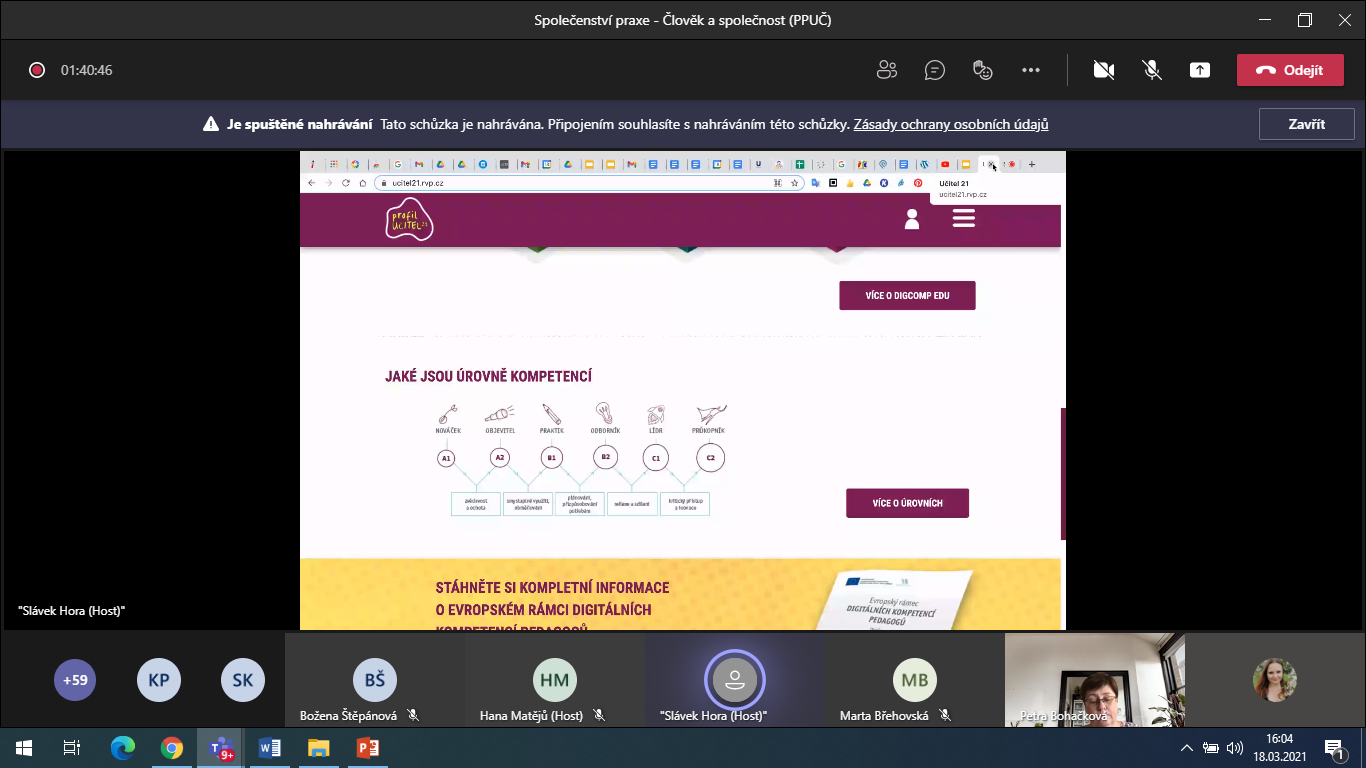Dismiss the recording banner with Zavřít
1366x768 pixels.
[x=1306, y=124]
